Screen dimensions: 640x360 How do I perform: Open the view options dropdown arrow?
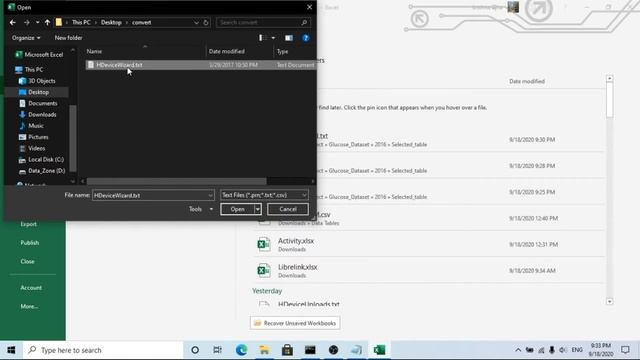(x=273, y=38)
